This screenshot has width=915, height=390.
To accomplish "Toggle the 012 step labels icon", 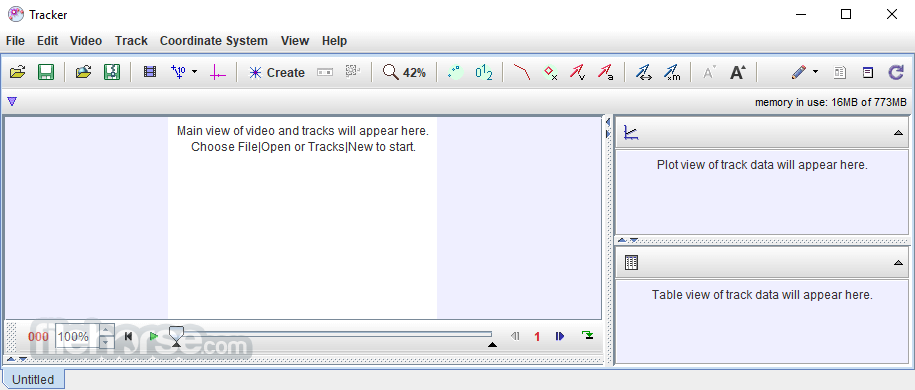I will tap(484, 72).
